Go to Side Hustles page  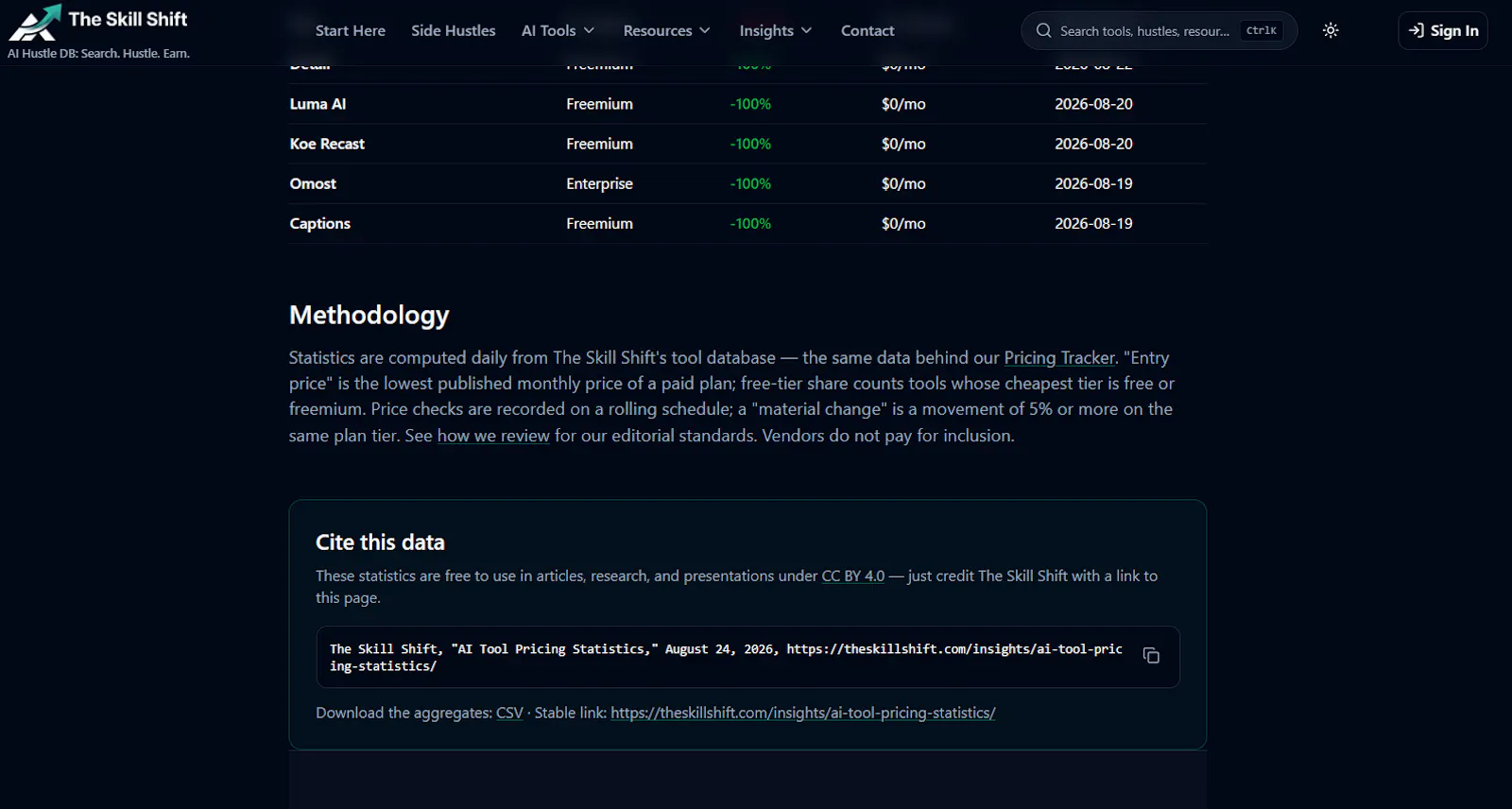point(454,30)
